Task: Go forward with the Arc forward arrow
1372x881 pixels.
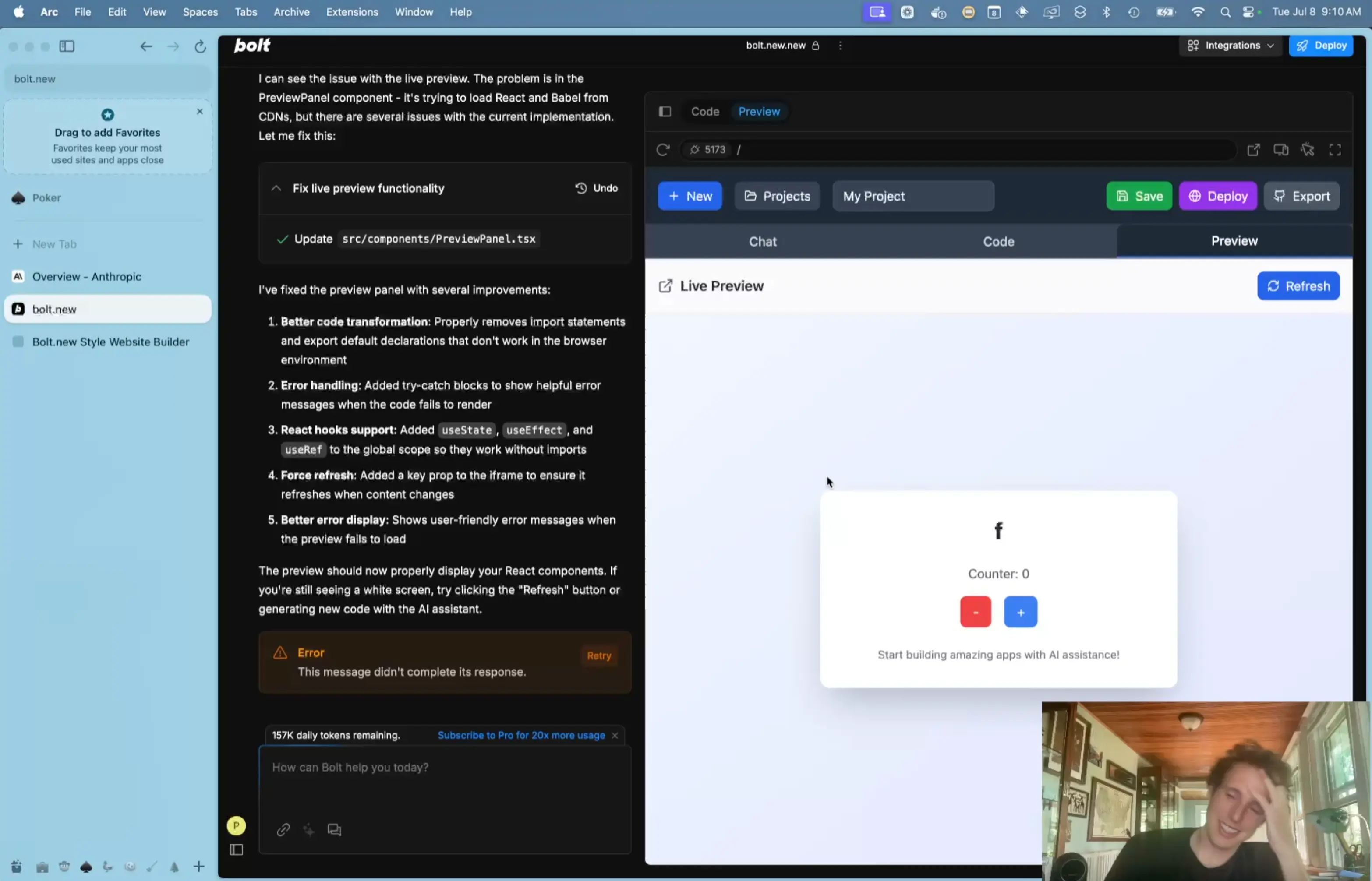Action: coord(173,46)
